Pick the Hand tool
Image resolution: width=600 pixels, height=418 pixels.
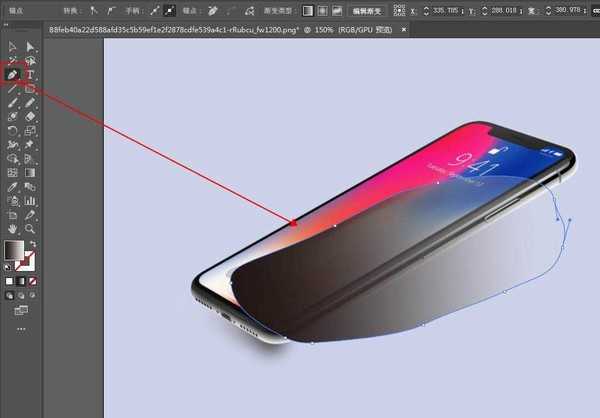(13, 228)
